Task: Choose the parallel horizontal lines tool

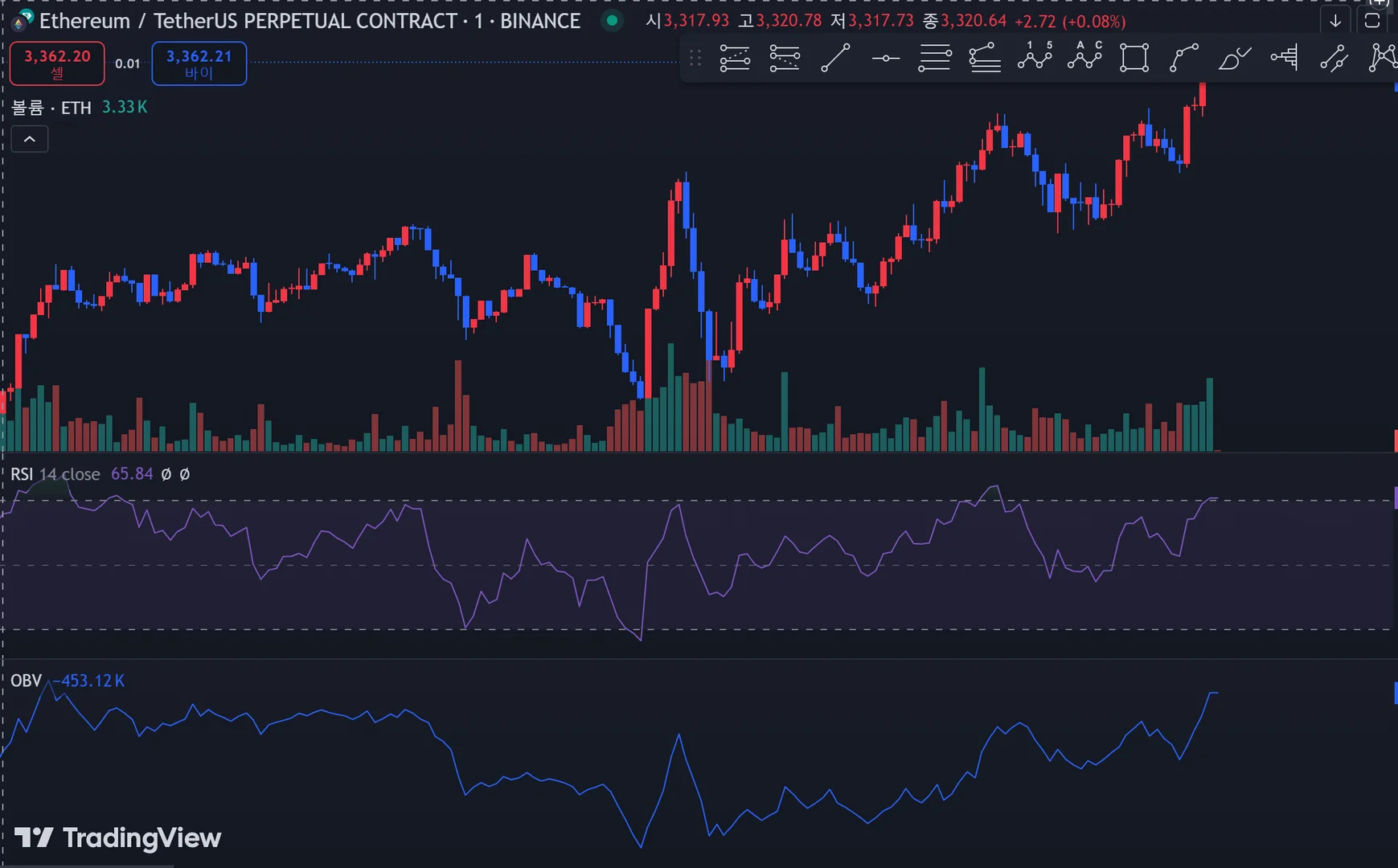Action: (935, 58)
